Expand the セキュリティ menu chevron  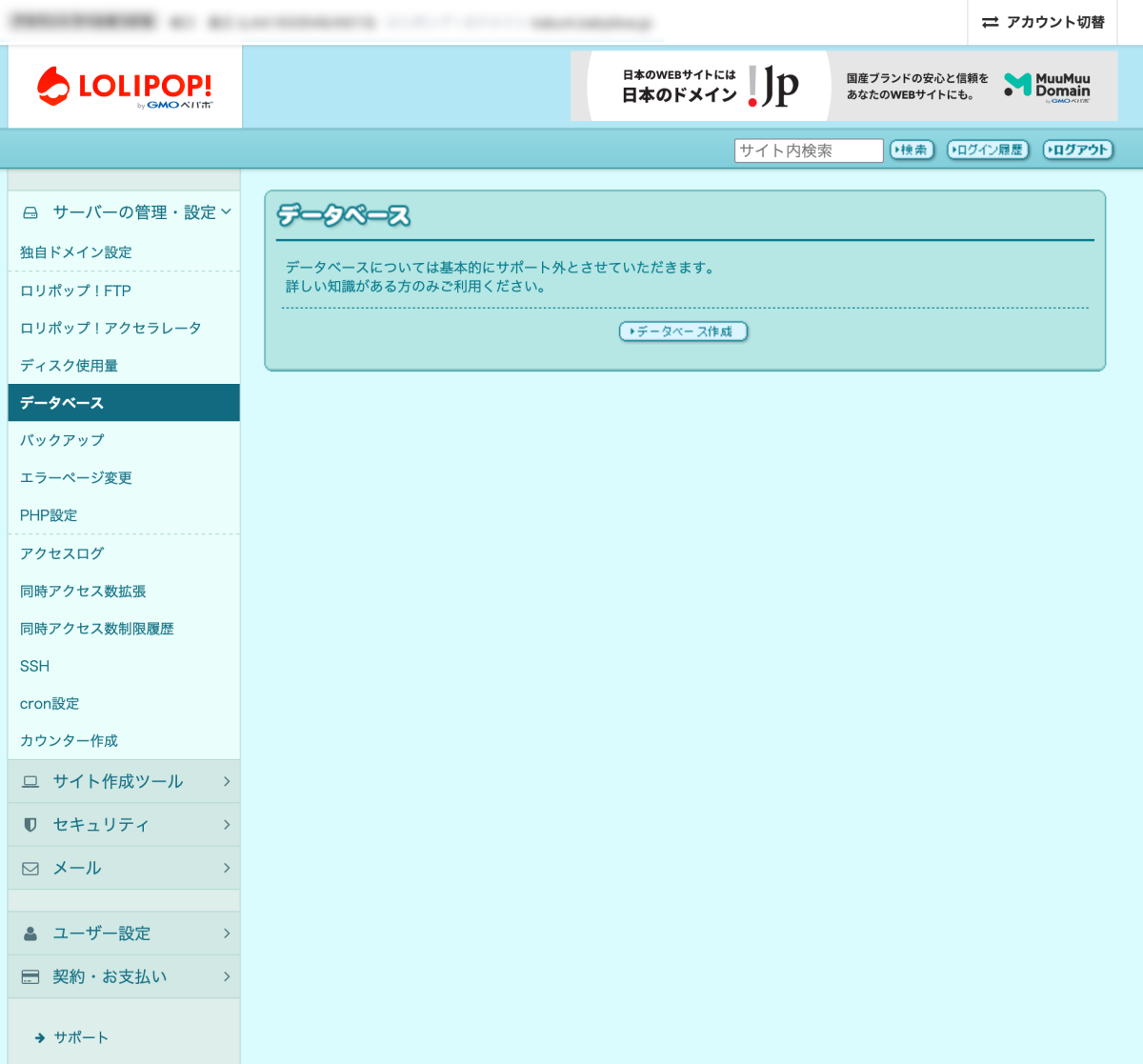[x=226, y=825]
